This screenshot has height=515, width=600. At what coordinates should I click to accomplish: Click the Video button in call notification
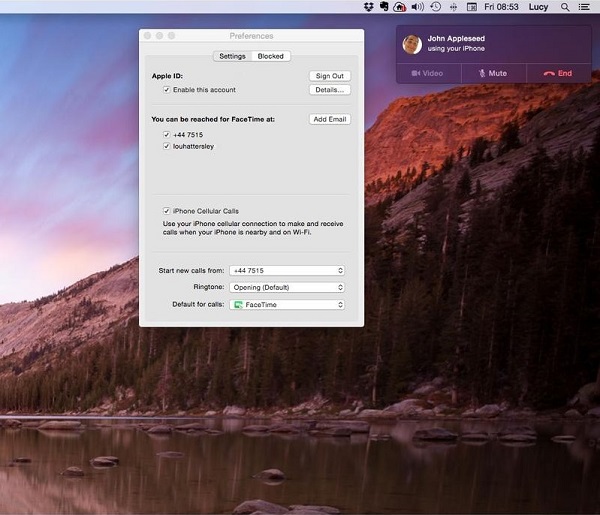(x=429, y=73)
